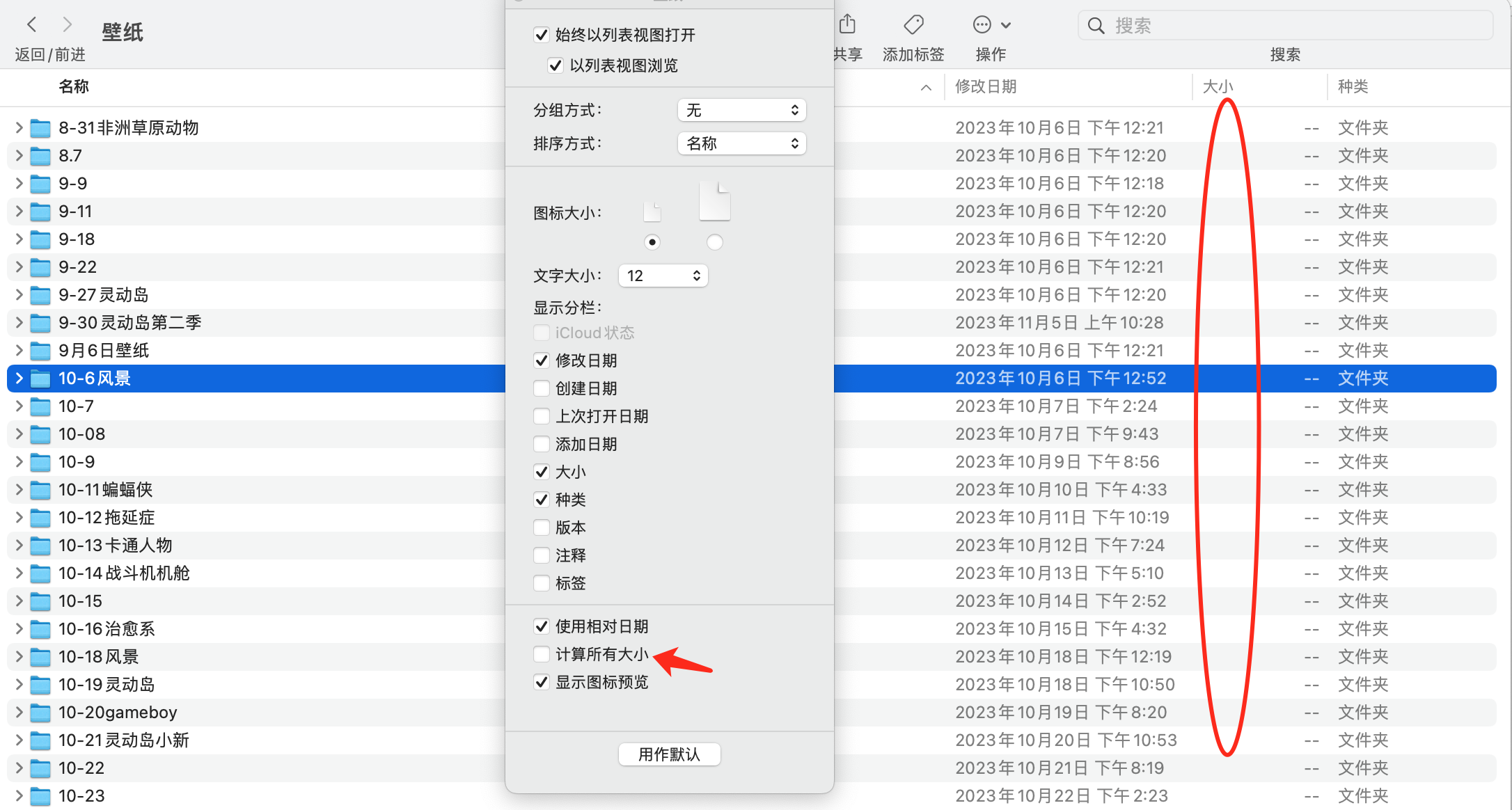Viewport: 1512px width, 810px height.
Task: Sort by 种类 column header
Action: coord(1353,86)
